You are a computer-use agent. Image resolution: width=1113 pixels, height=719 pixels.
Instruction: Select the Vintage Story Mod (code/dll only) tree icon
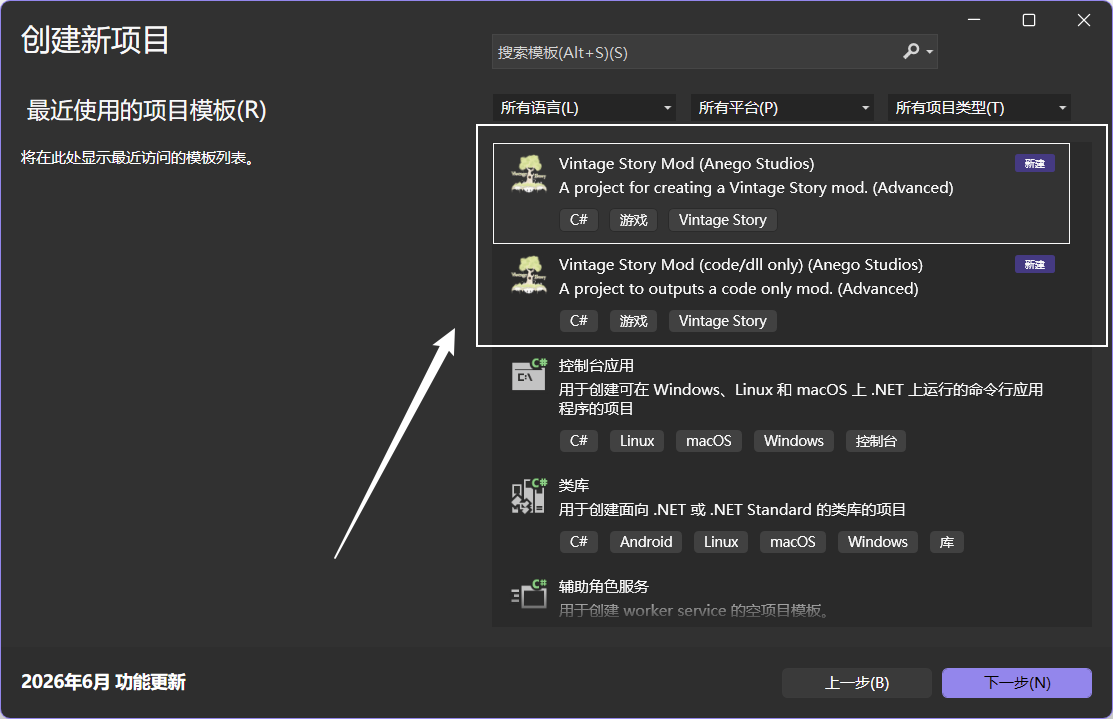tap(529, 275)
